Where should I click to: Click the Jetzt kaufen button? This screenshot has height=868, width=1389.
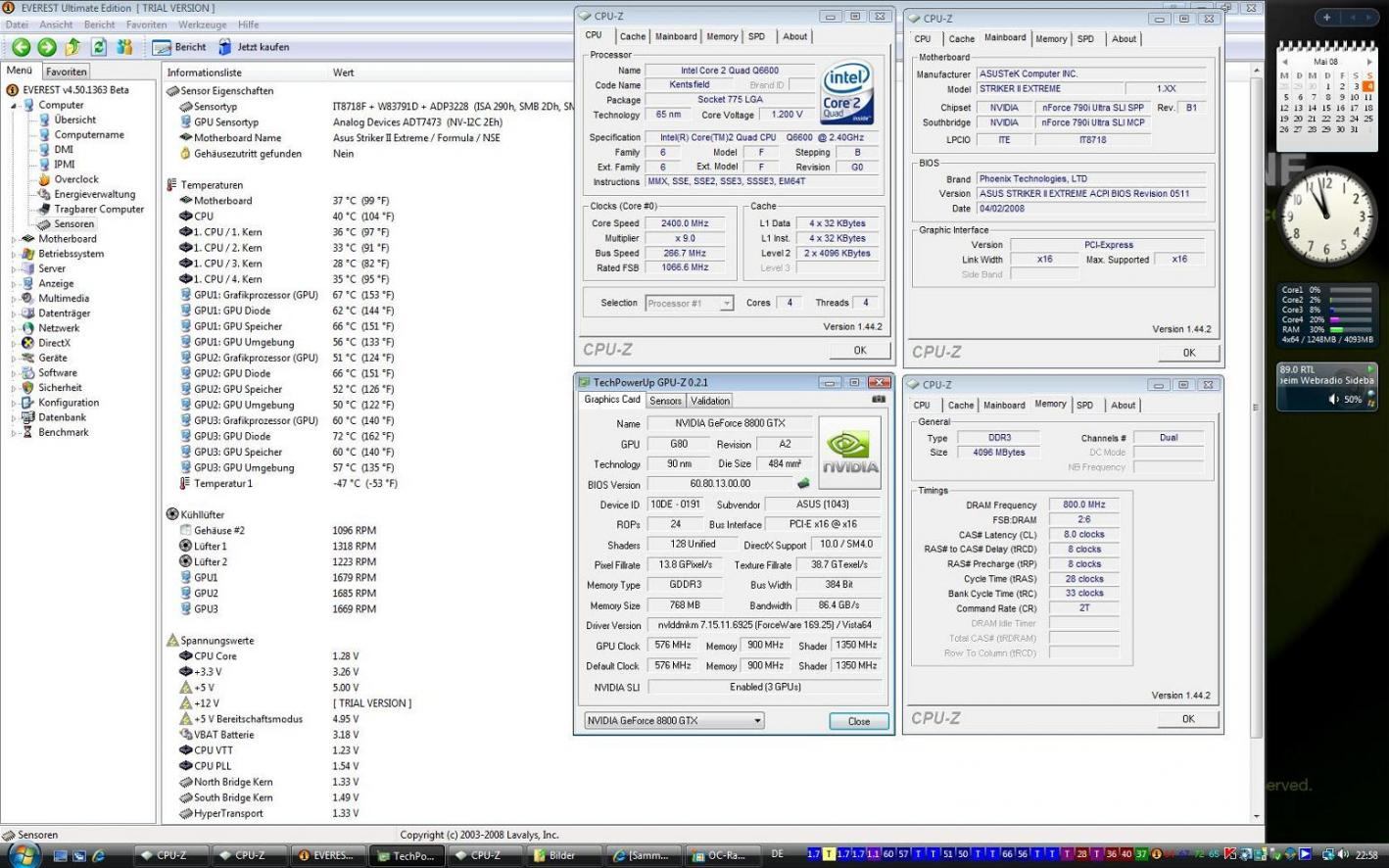click(254, 47)
